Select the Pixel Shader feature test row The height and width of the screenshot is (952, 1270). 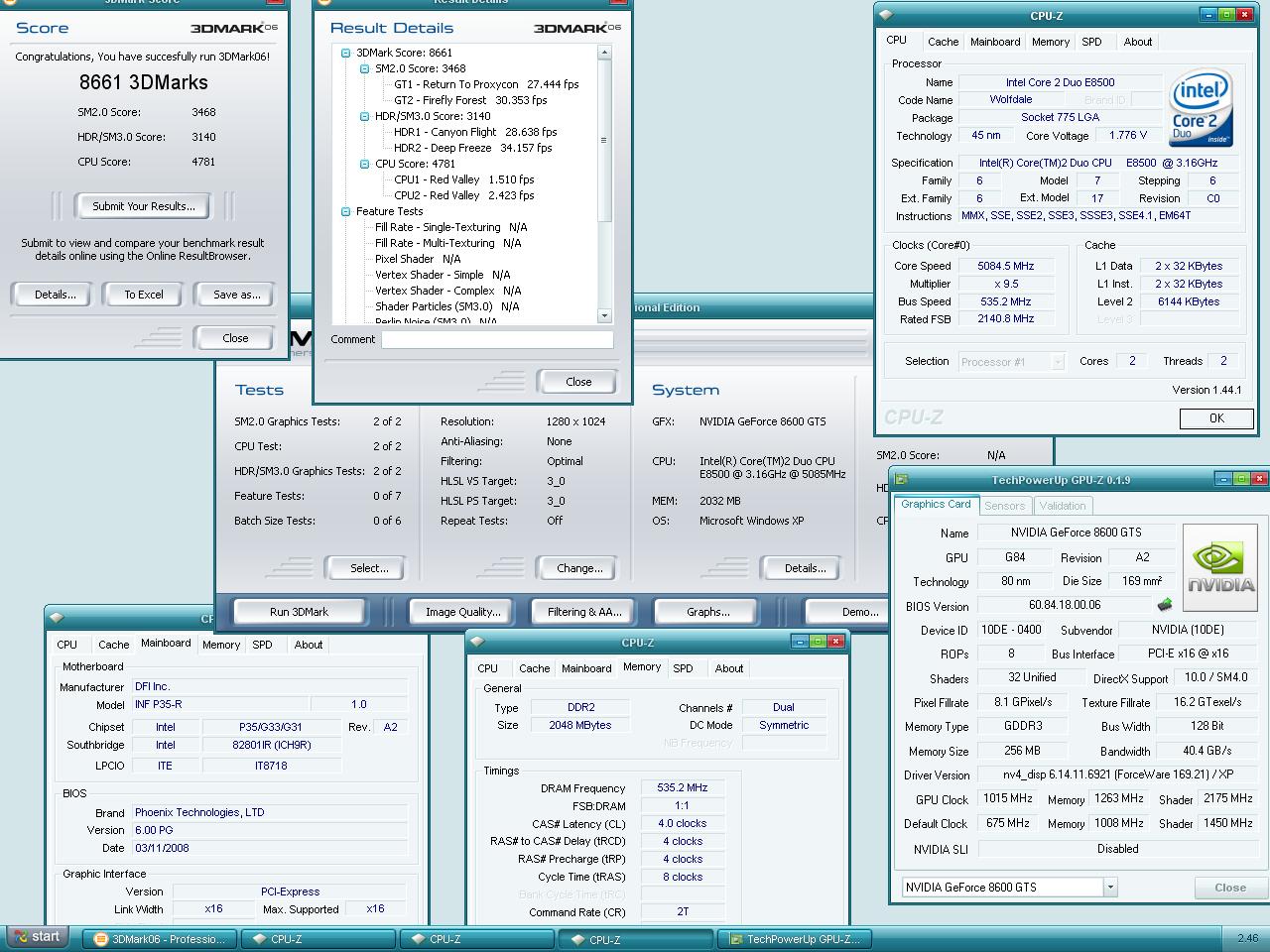click(x=418, y=259)
